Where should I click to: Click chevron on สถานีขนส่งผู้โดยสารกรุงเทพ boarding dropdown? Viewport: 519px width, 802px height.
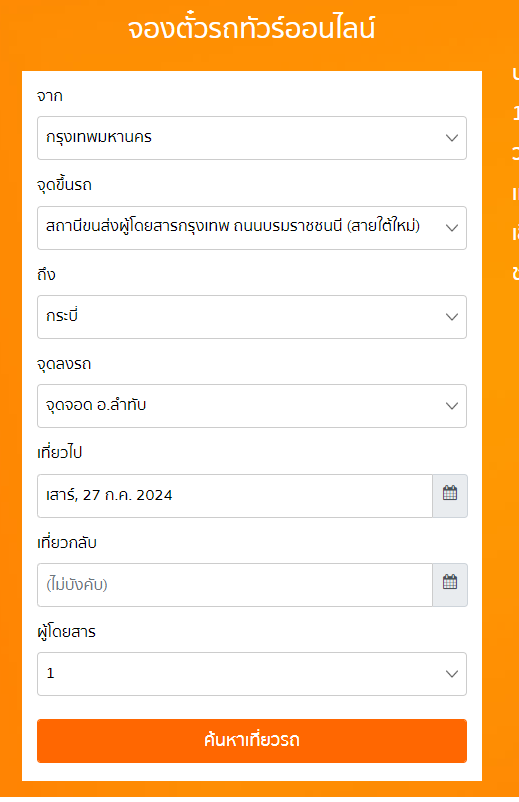tap(452, 228)
